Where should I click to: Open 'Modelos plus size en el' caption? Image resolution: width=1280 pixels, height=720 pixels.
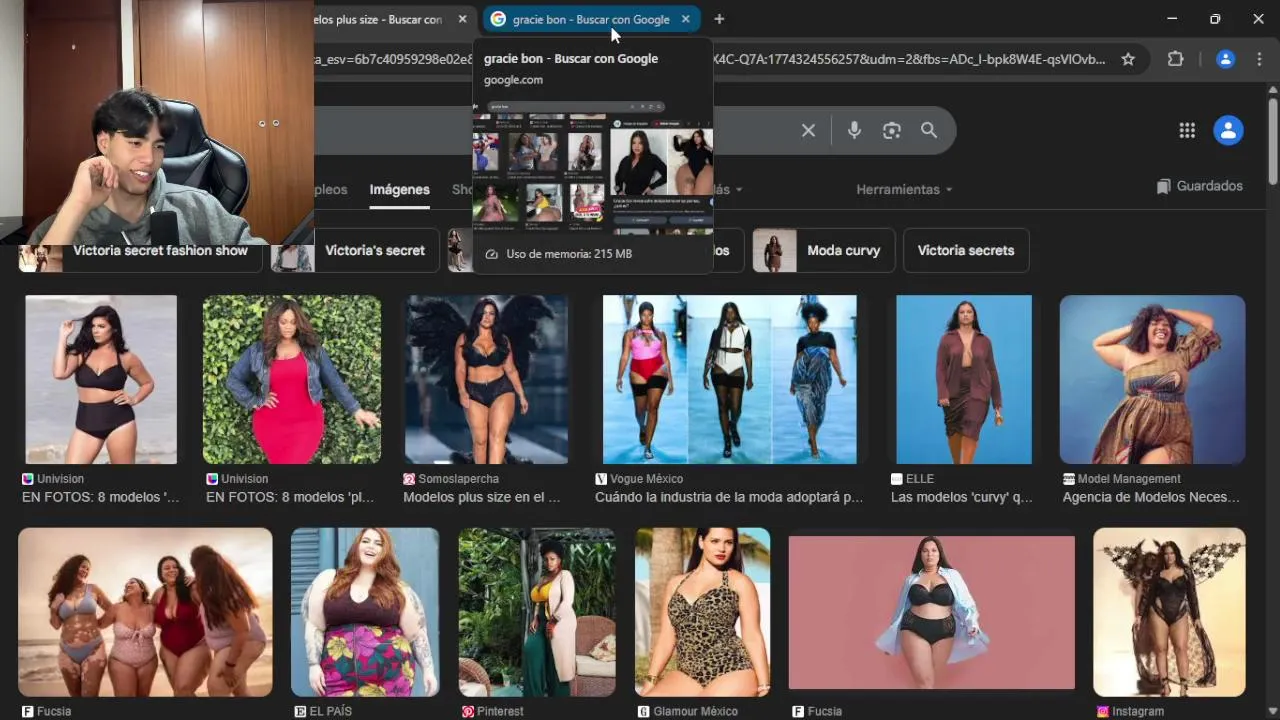482,497
